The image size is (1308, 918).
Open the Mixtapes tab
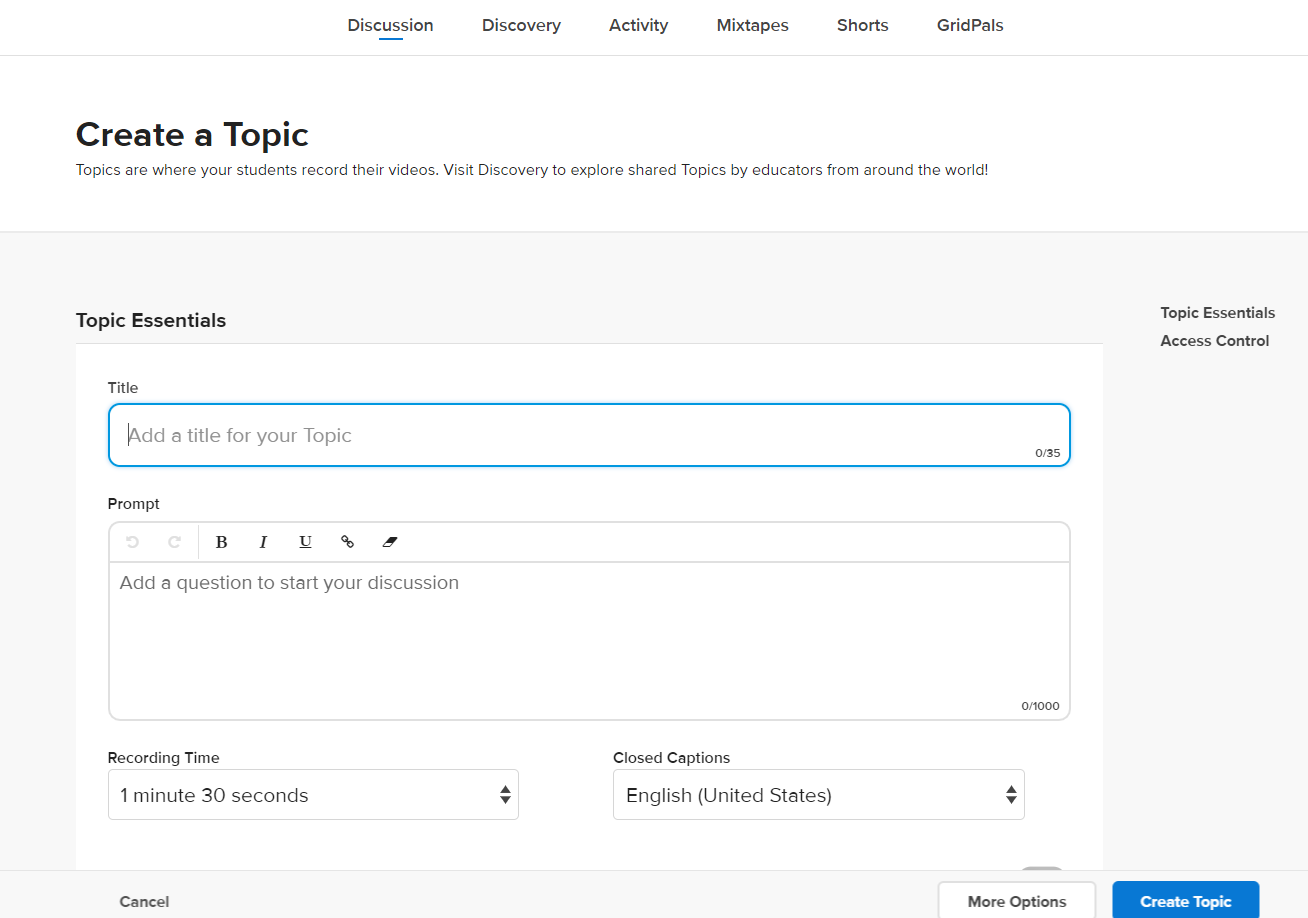[753, 26]
